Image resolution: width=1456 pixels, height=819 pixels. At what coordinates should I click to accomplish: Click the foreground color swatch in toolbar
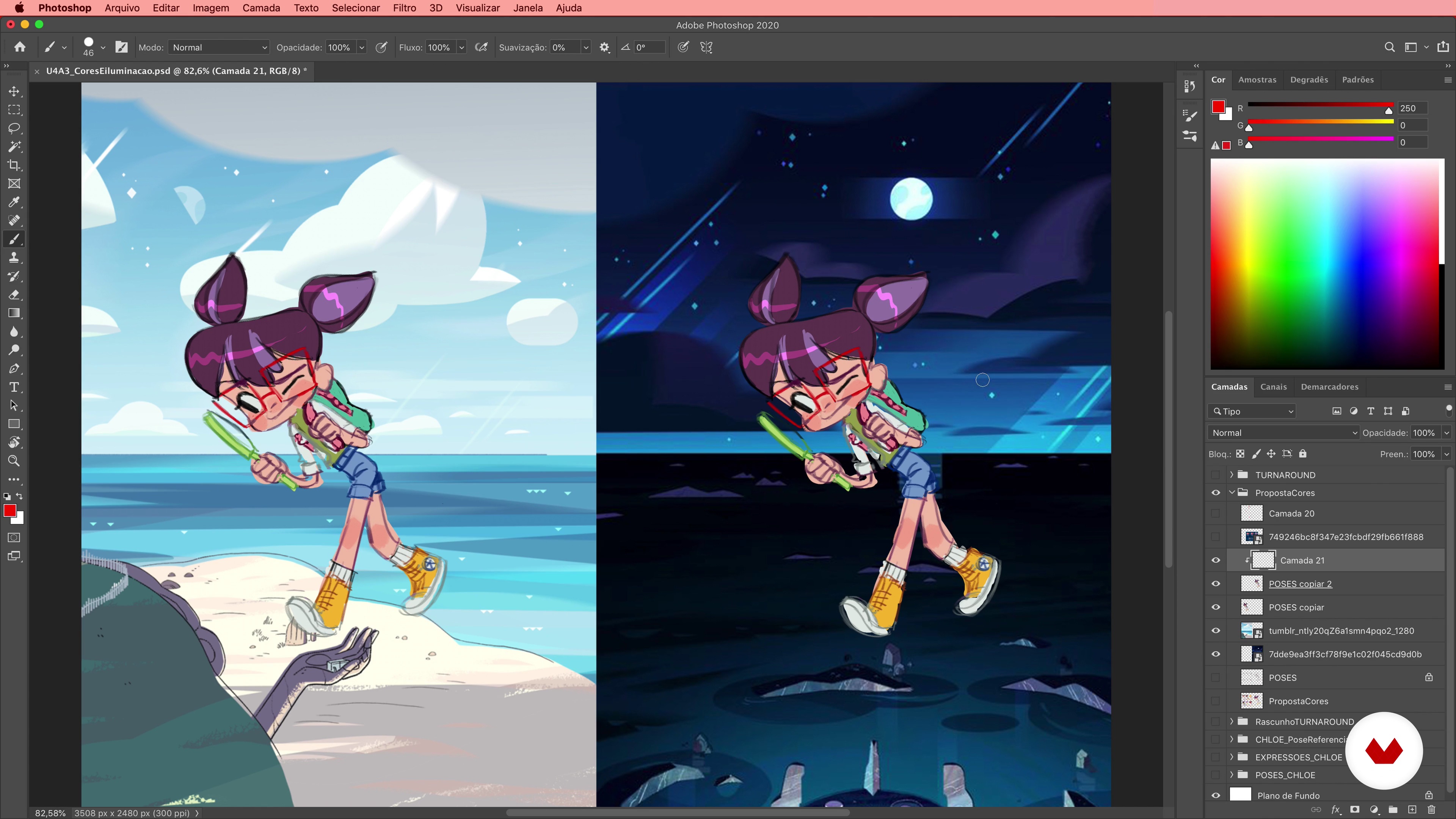(9, 510)
